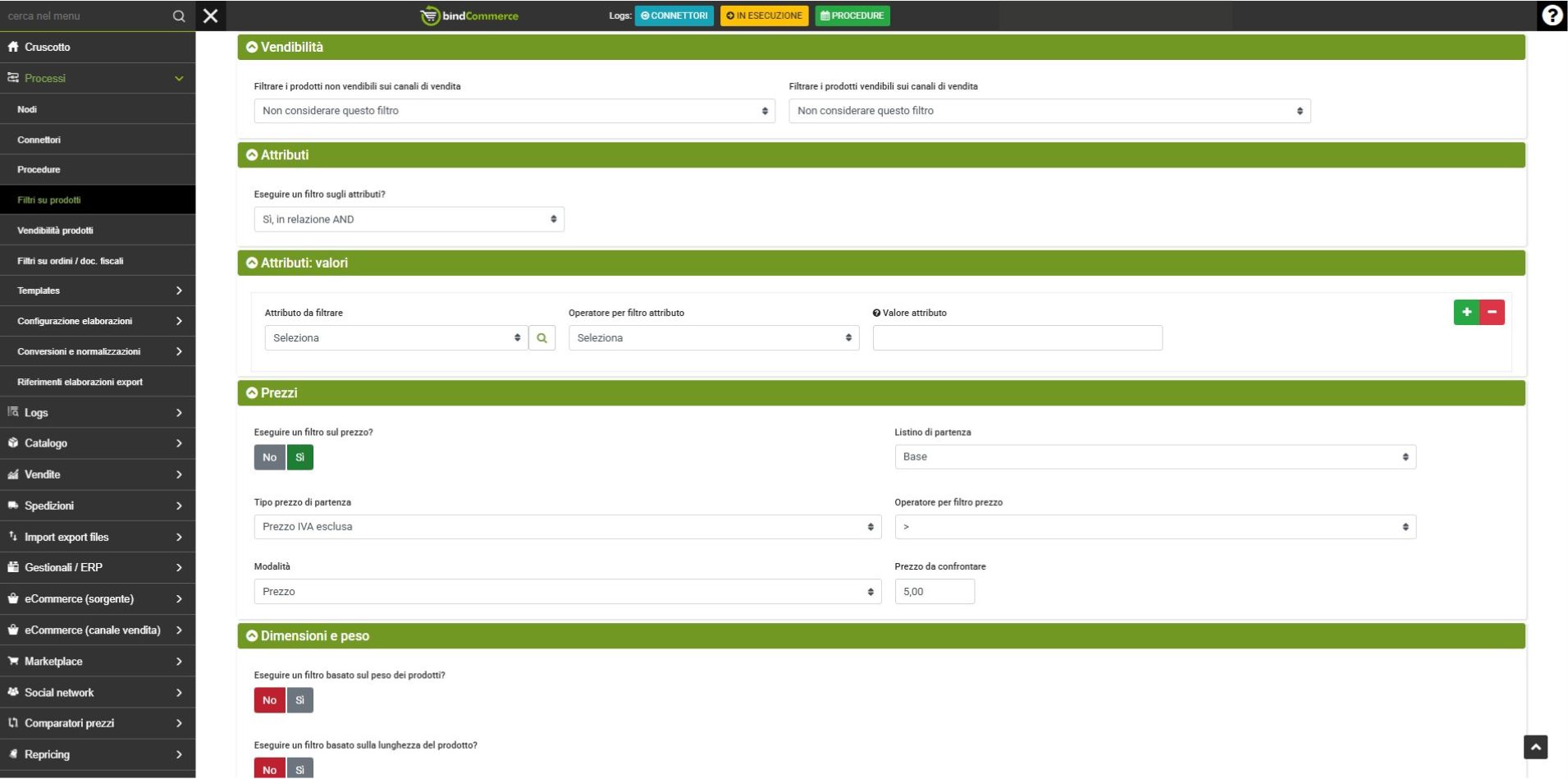The image size is (1568, 779).
Task: Click the Valore attributo text field
Action: pyautogui.click(x=1017, y=338)
